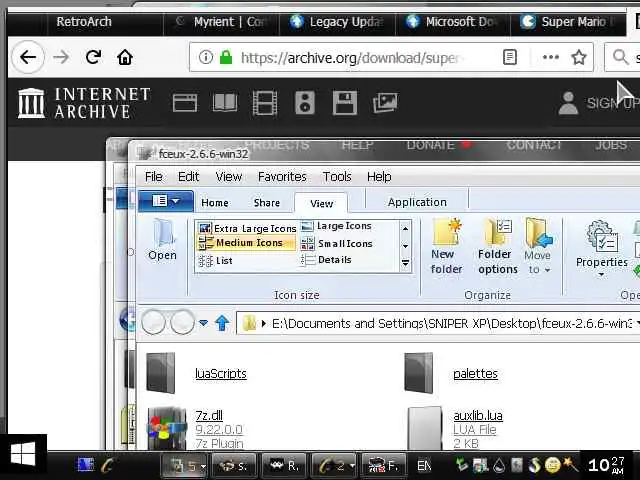Click the archive.org URL address field
640x480 pixels.
351,58
